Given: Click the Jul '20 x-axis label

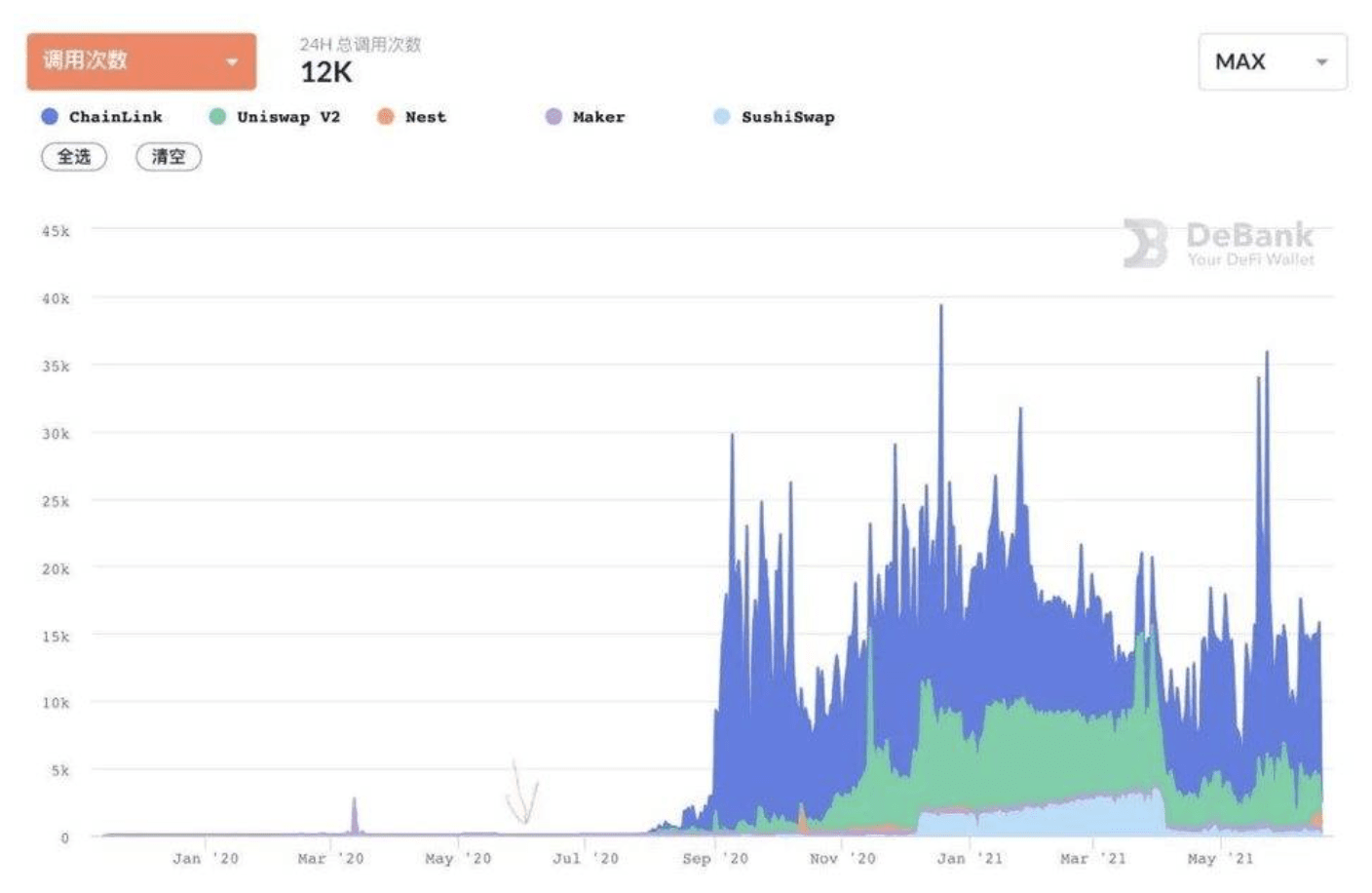Looking at the screenshot, I should click(586, 859).
